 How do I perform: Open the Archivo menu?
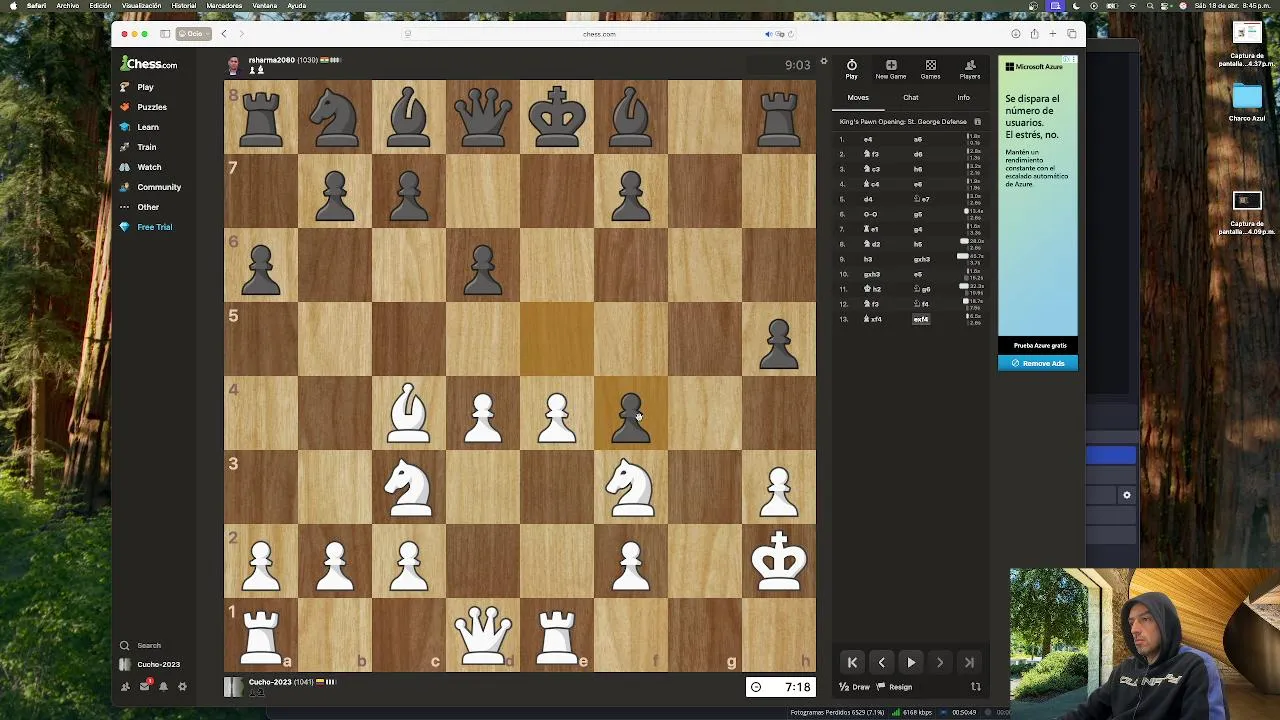click(68, 6)
